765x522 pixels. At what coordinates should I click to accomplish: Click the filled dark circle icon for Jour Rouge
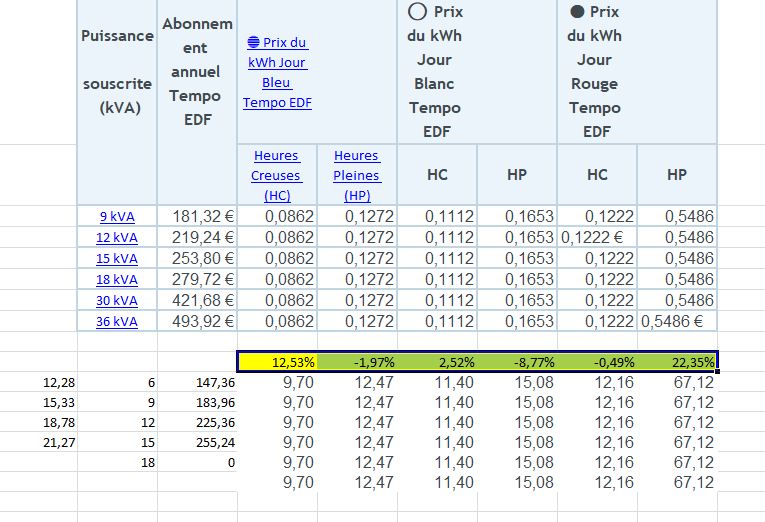tap(577, 11)
